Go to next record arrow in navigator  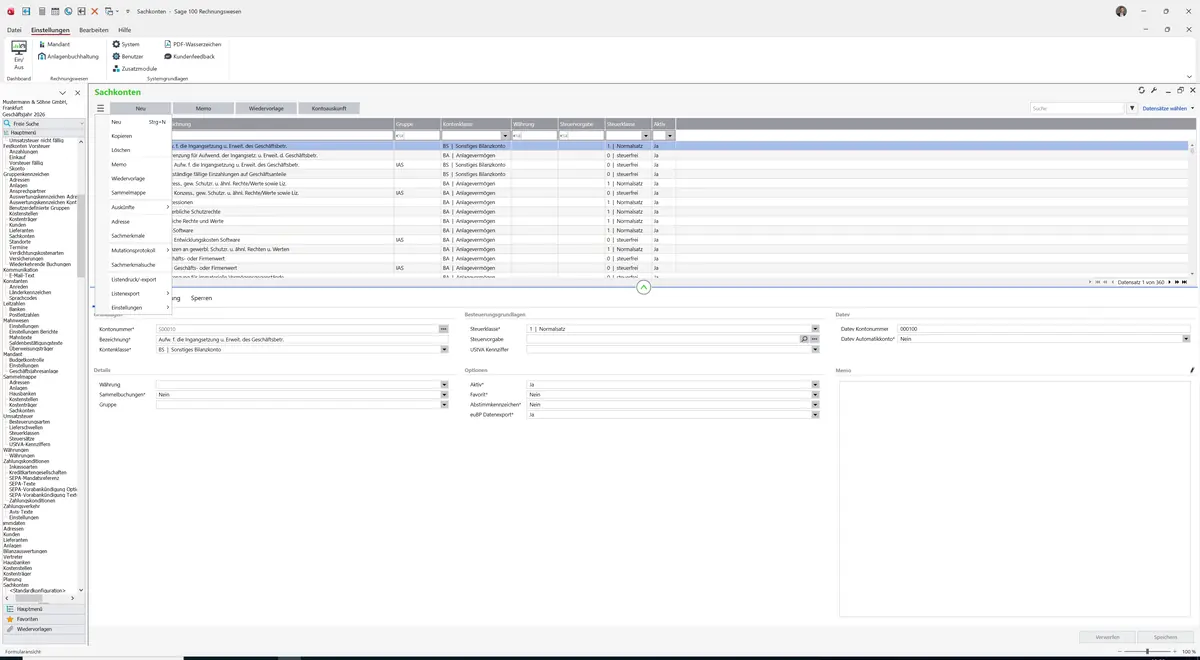1171,282
